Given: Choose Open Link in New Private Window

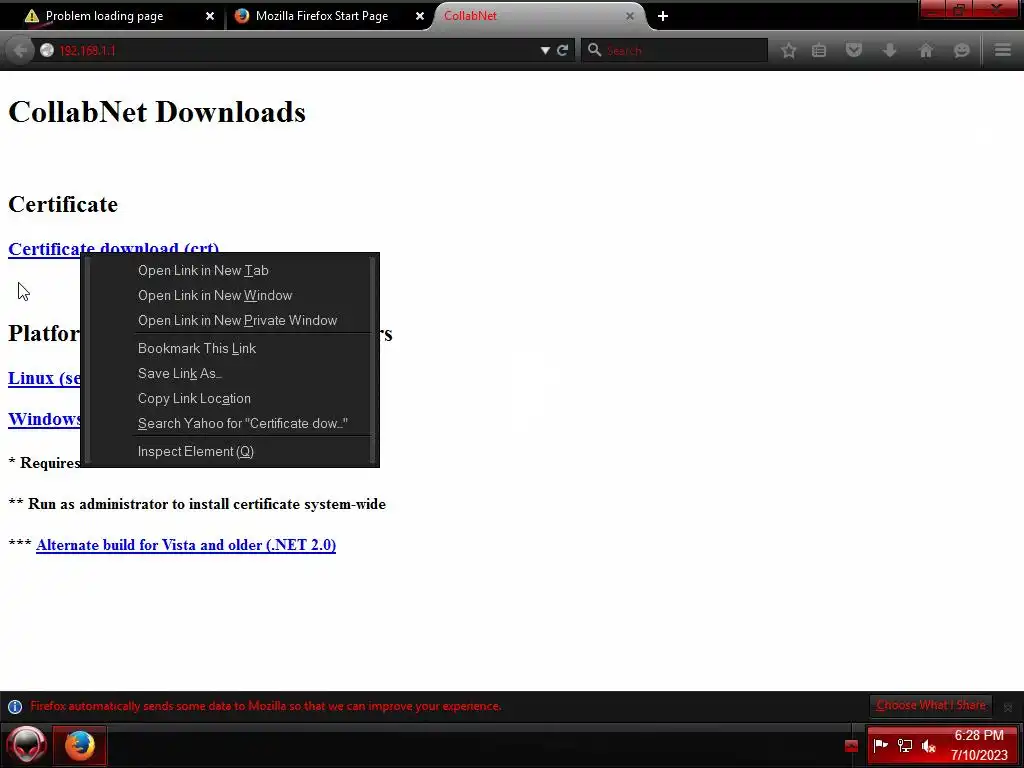Looking at the screenshot, I should [x=229, y=320].
